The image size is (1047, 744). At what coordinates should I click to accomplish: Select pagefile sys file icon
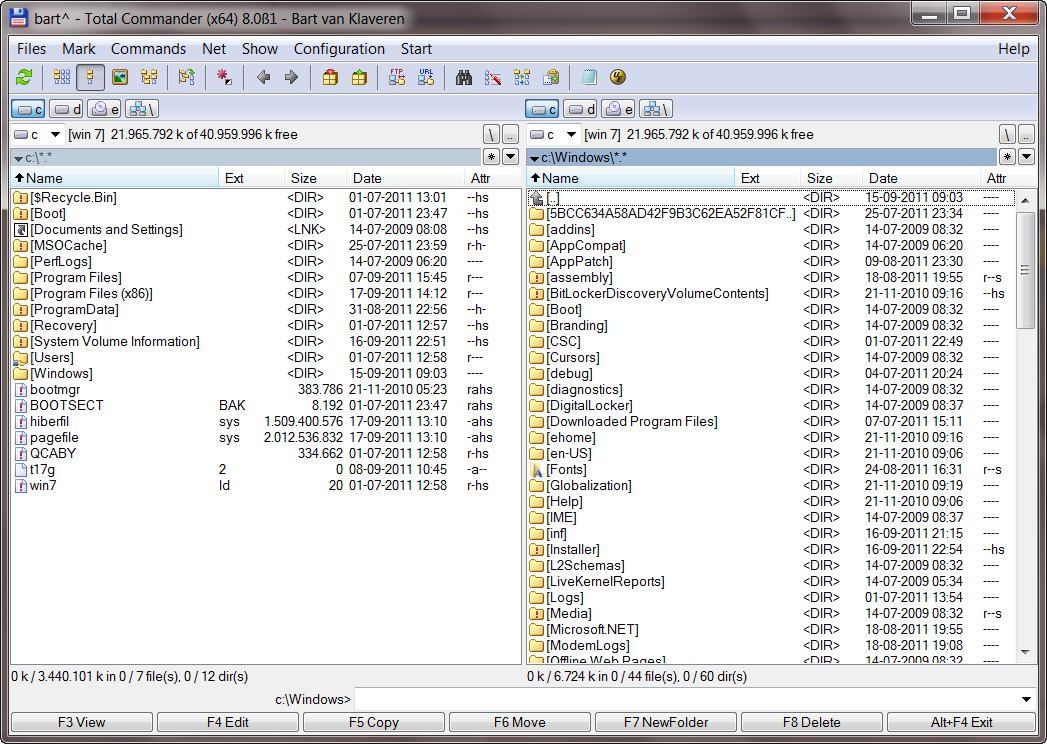21,438
